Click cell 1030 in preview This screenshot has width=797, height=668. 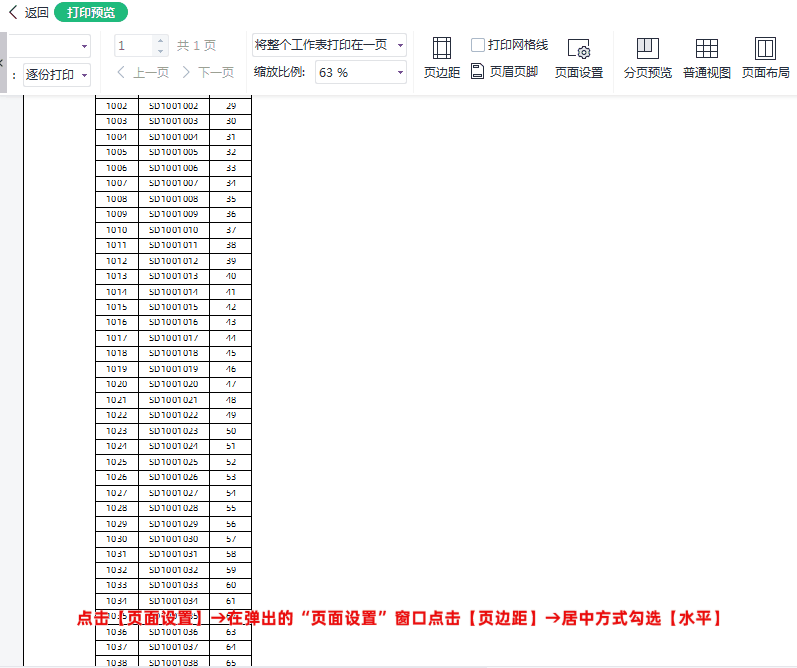pyautogui.click(x=117, y=539)
